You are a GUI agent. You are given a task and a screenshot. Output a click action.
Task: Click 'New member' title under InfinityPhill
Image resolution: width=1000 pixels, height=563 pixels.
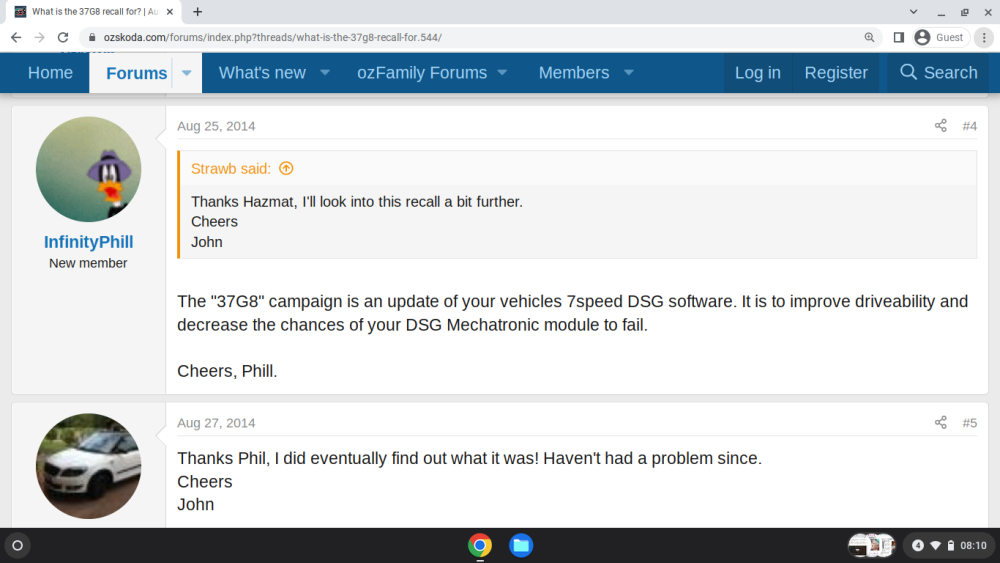pyautogui.click(x=88, y=263)
